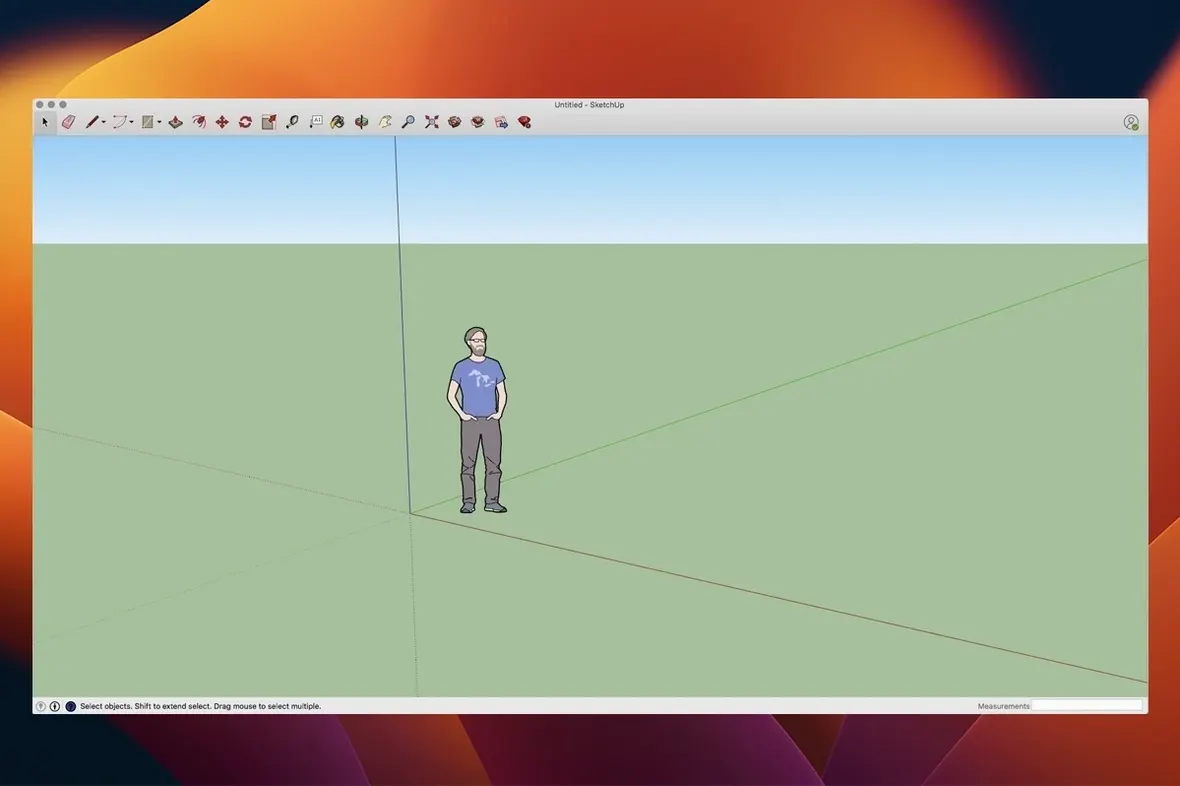Choose the Offset tool

tap(199, 122)
